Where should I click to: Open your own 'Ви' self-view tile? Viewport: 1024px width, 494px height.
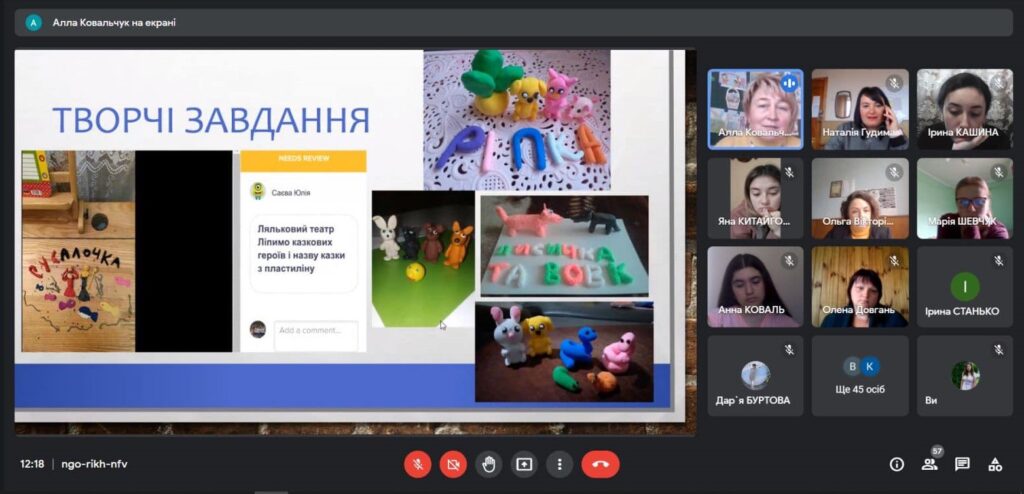click(964, 375)
